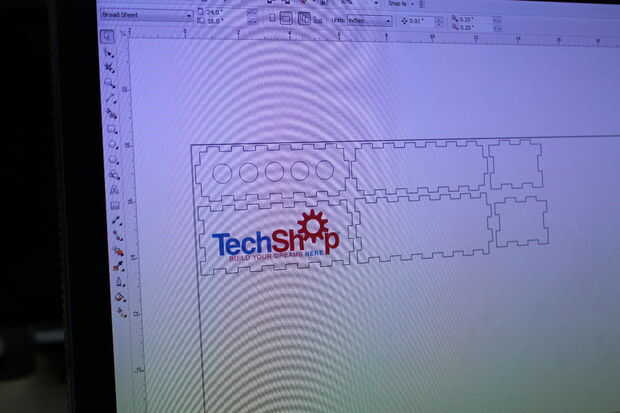Apply page layout to current page only
Image resolution: width=620 pixels, height=413 pixels.
[317, 19]
